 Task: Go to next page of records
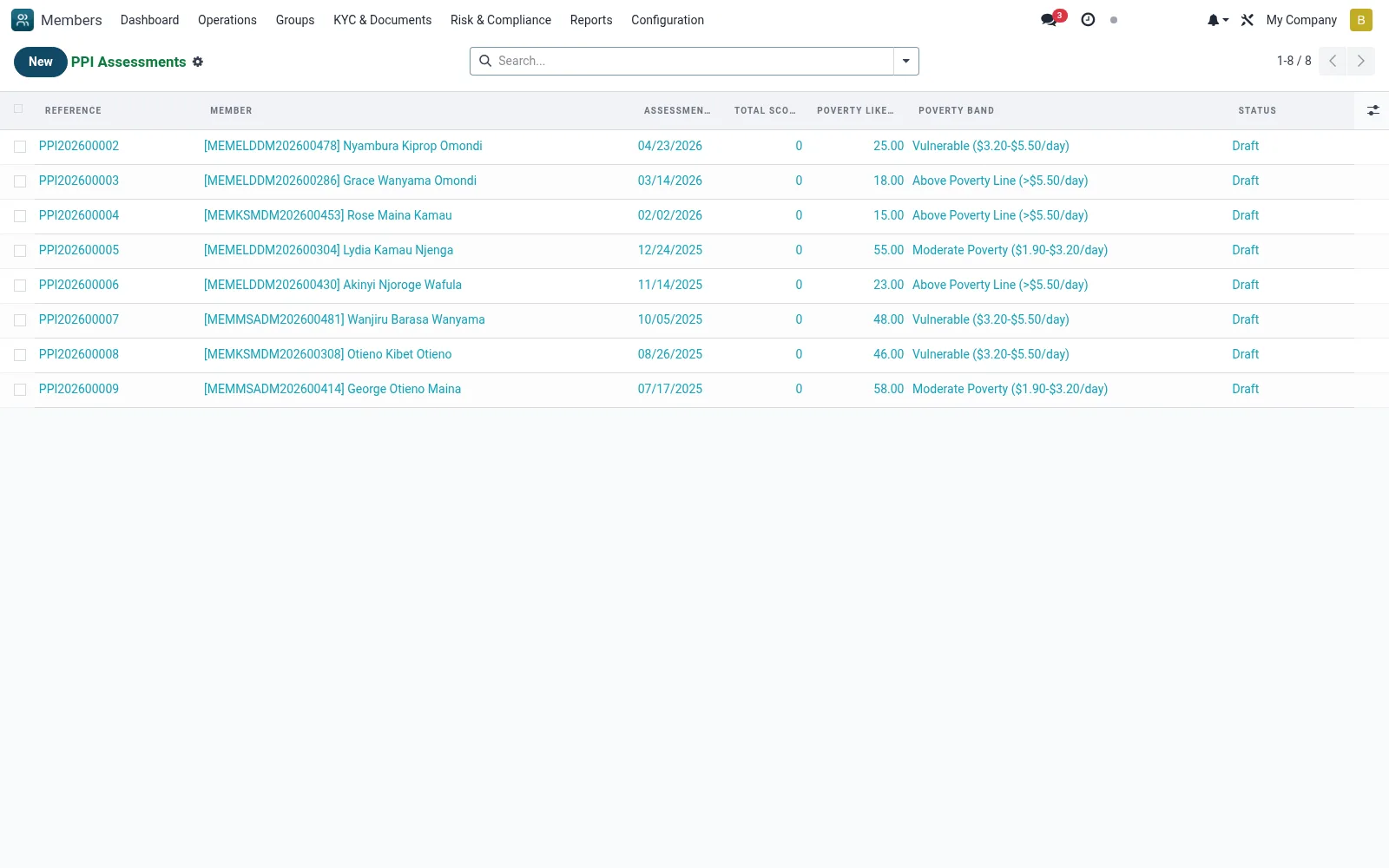[x=1361, y=61]
